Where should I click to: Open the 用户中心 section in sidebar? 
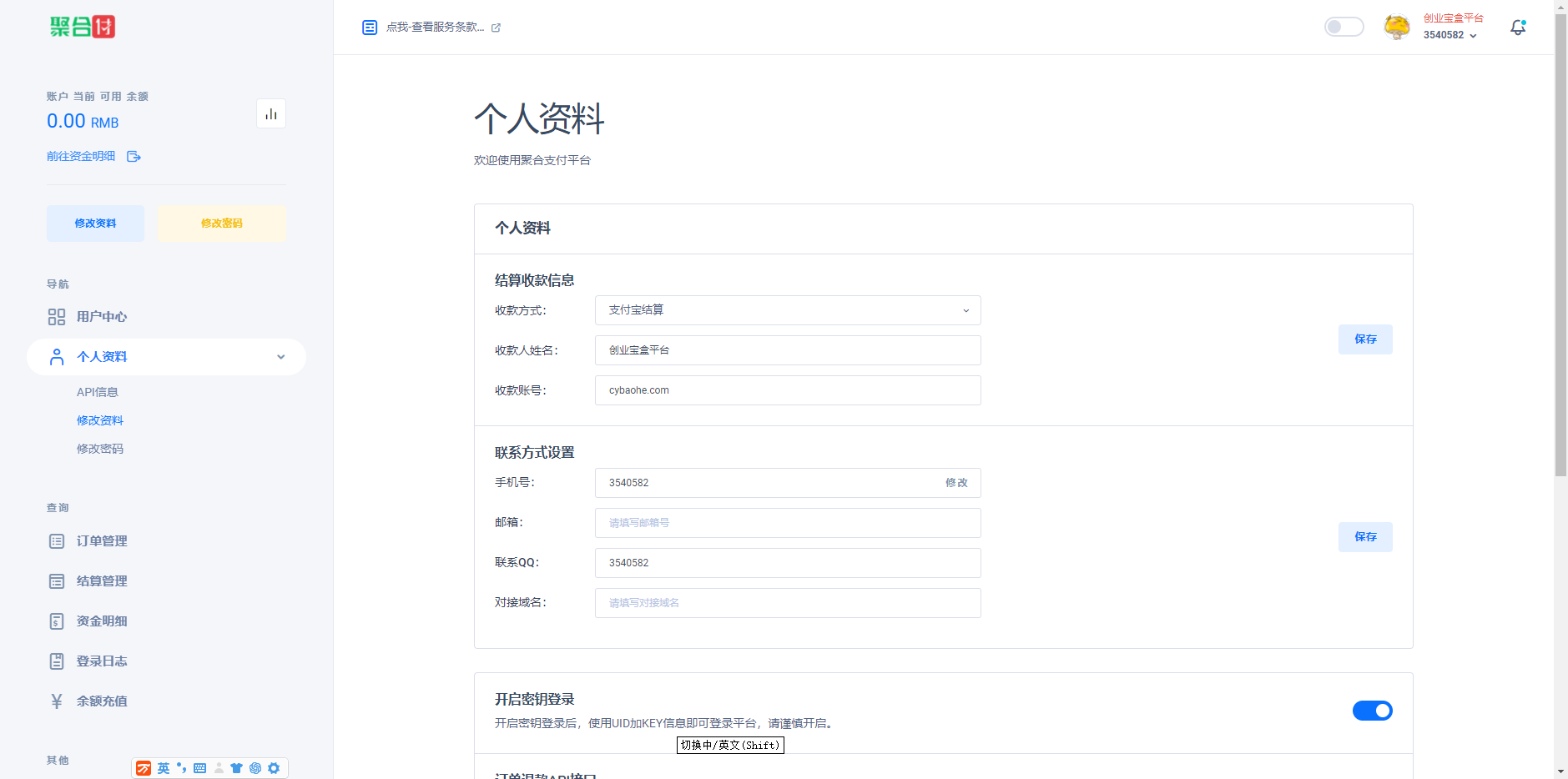[x=101, y=317]
